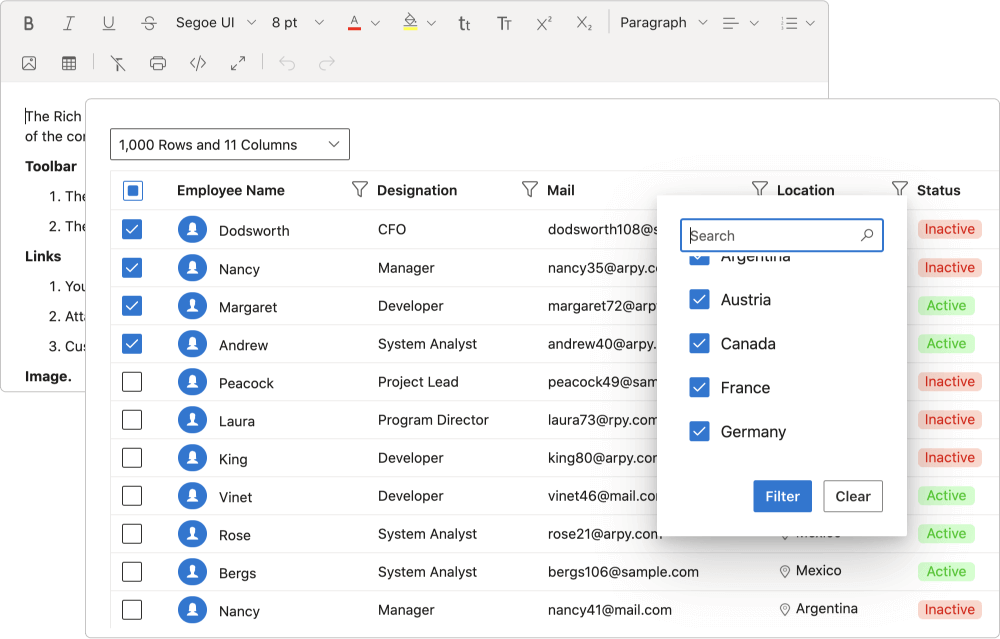Screen dimensions: 1000x639
Task: Uncheck Canada in the location filter
Action: pos(697,343)
